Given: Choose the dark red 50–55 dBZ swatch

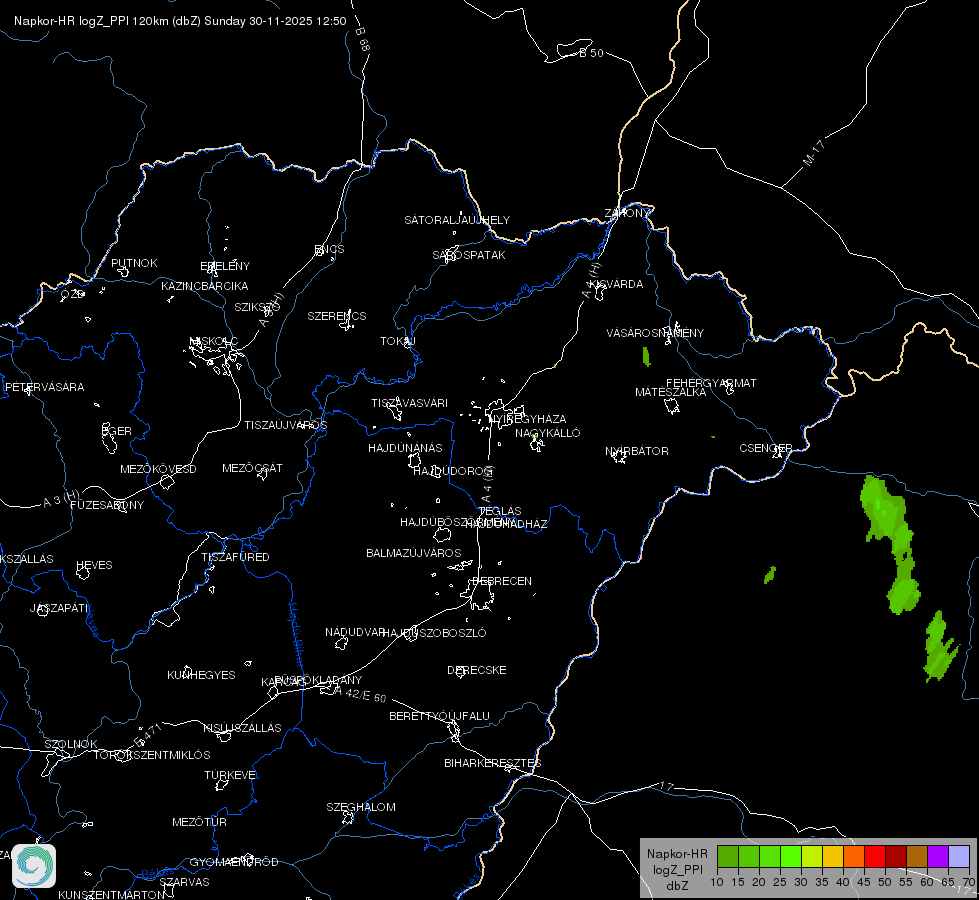Looking at the screenshot, I should click(x=896, y=857).
